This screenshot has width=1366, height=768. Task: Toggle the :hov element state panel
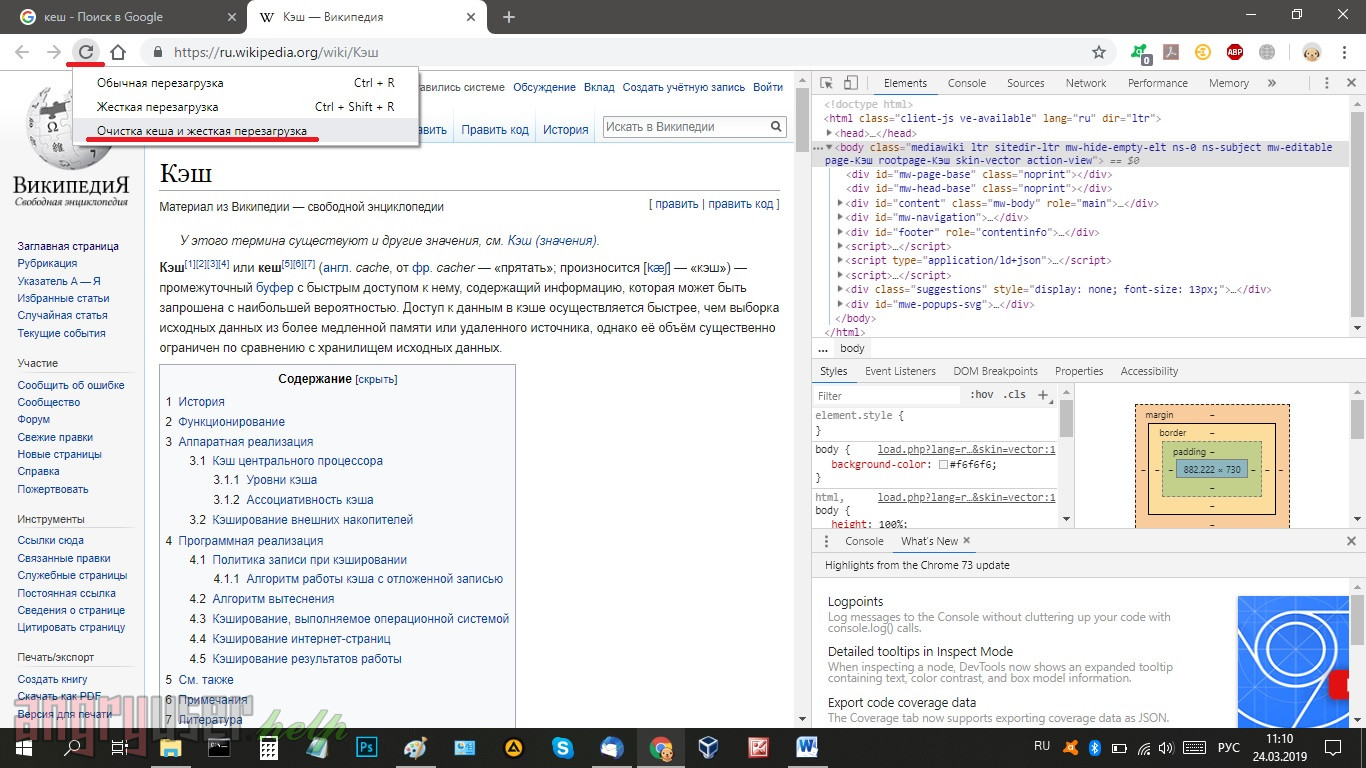pos(981,395)
